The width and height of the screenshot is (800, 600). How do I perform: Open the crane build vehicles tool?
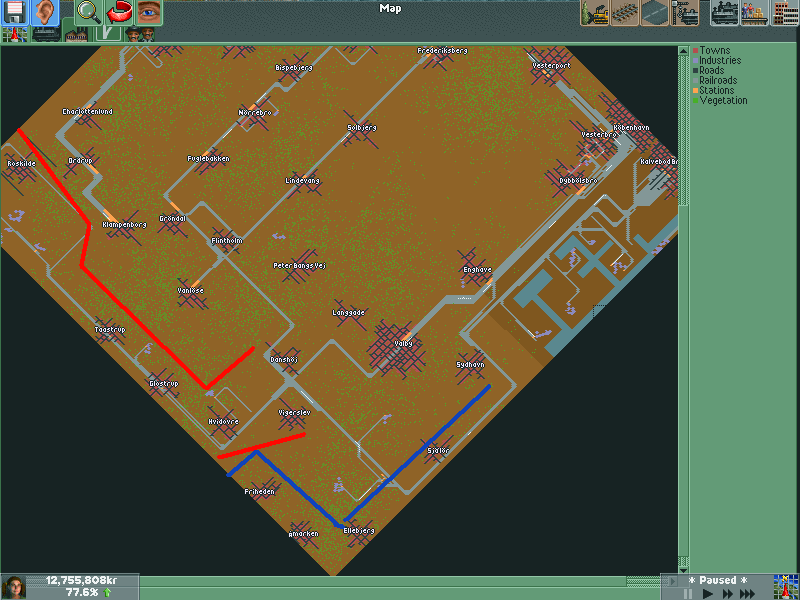pos(685,12)
